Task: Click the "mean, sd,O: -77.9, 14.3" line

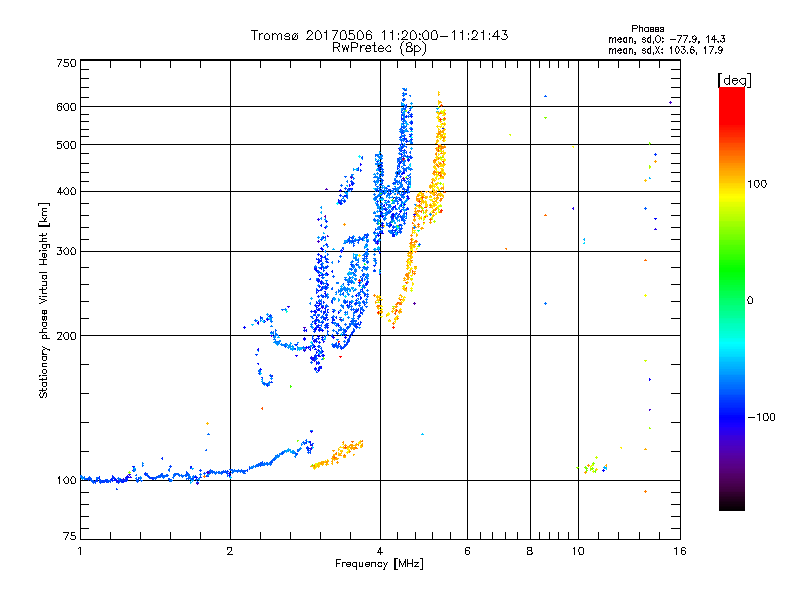Action: 666,39
